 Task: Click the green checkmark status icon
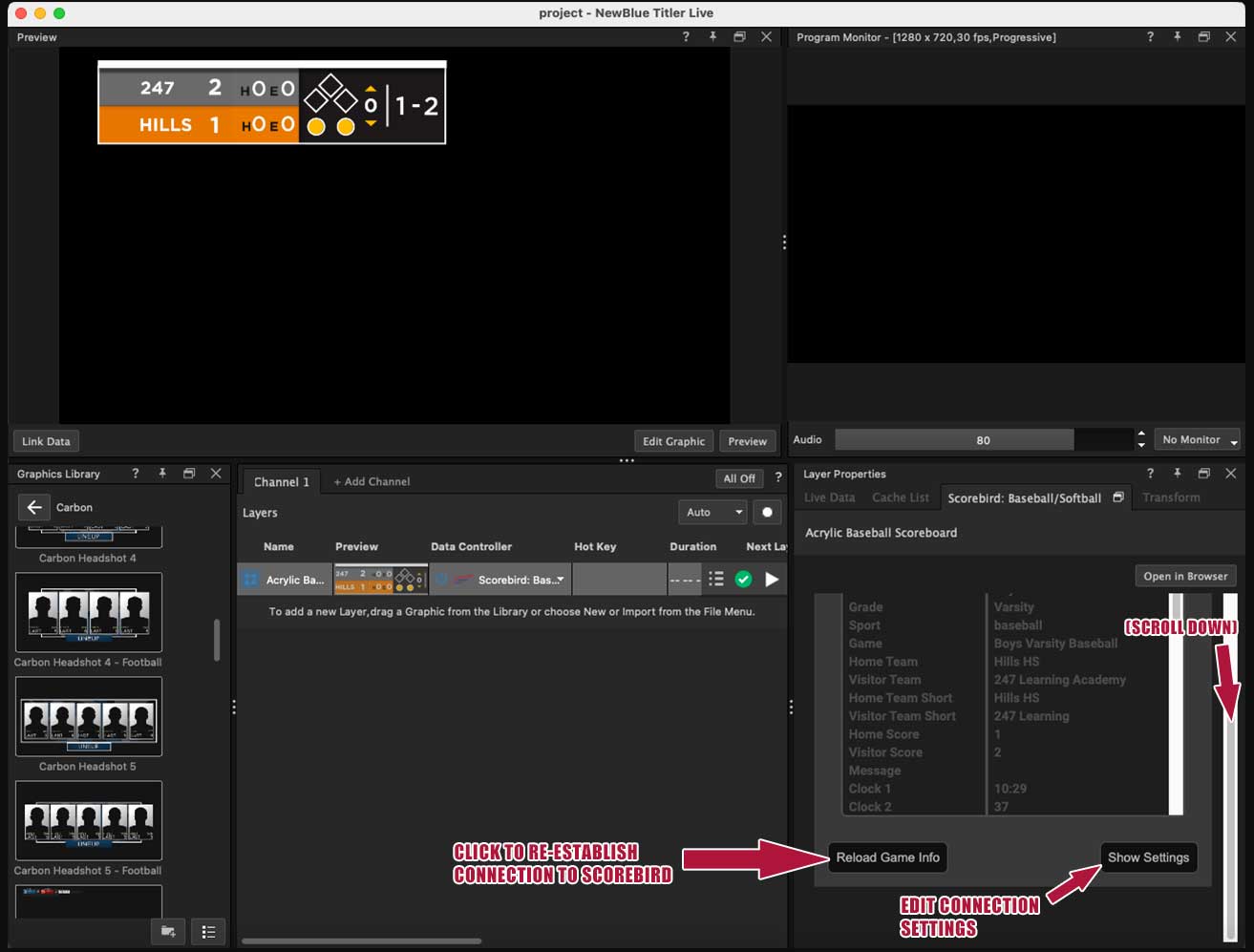(743, 579)
